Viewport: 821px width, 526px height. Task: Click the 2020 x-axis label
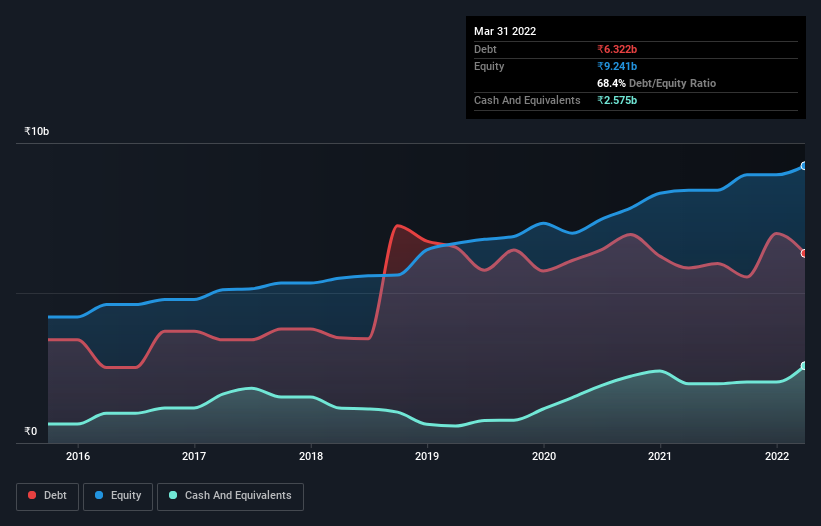(544, 456)
